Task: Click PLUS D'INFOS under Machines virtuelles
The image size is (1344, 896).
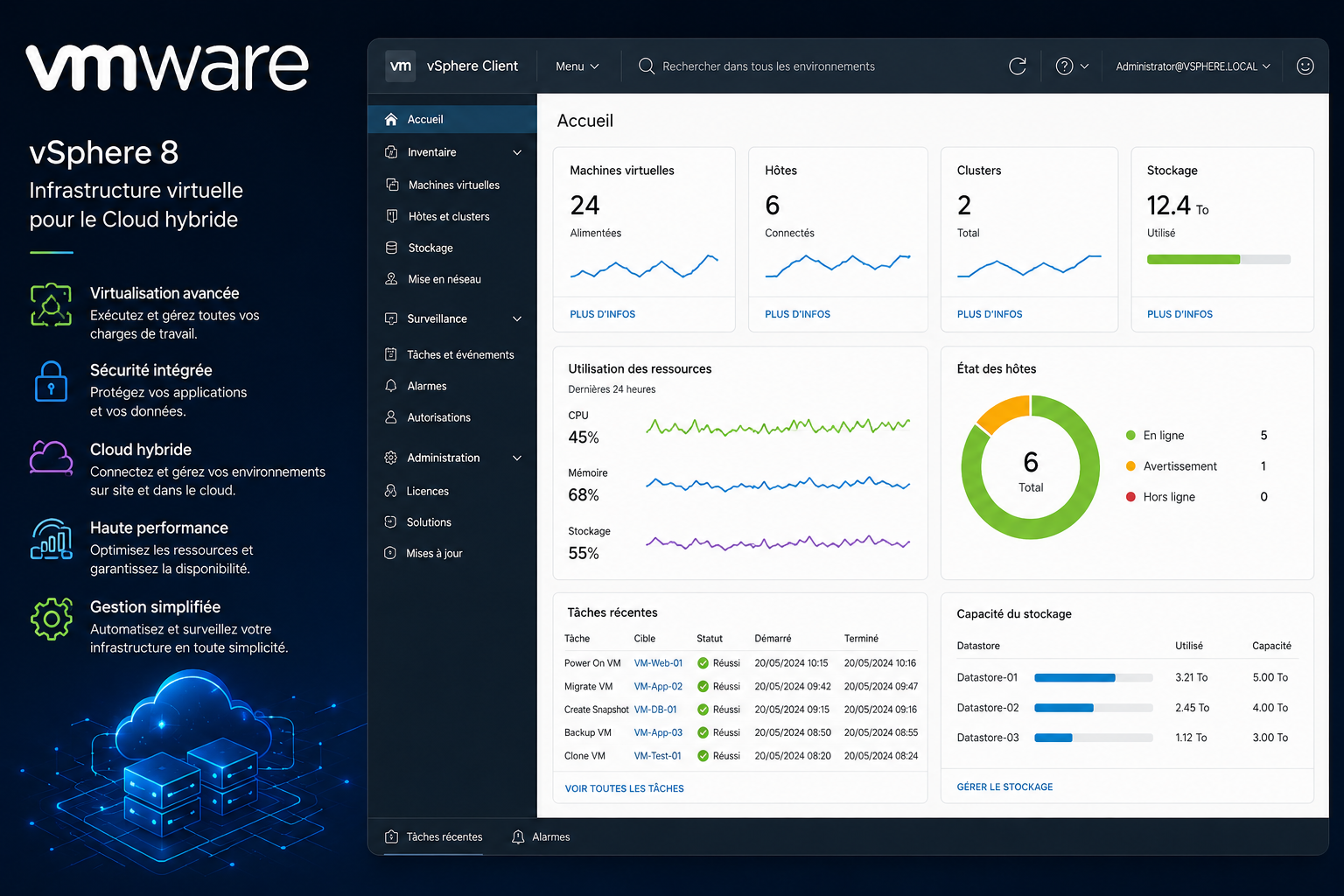Action: (x=603, y=314)
